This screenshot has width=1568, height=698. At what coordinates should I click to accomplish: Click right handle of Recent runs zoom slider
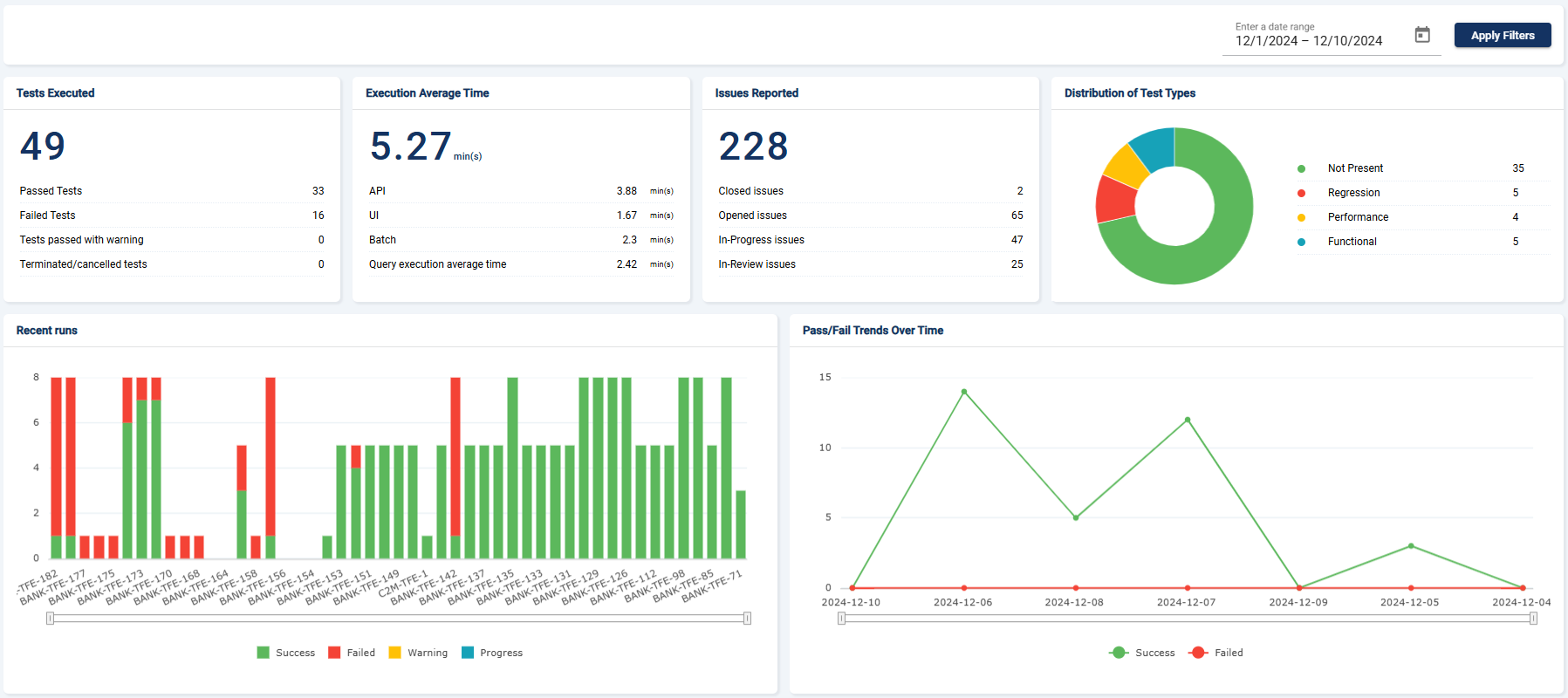click(747, 619)
